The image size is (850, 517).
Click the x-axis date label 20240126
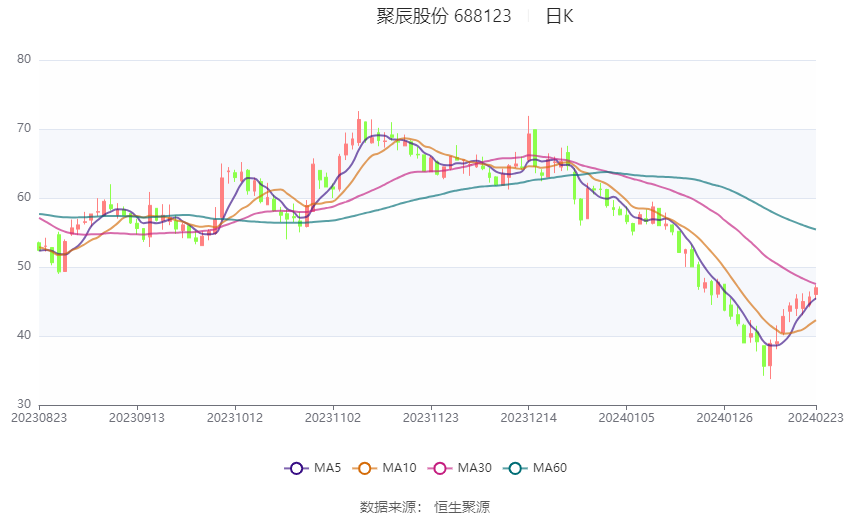coord(724,418)
